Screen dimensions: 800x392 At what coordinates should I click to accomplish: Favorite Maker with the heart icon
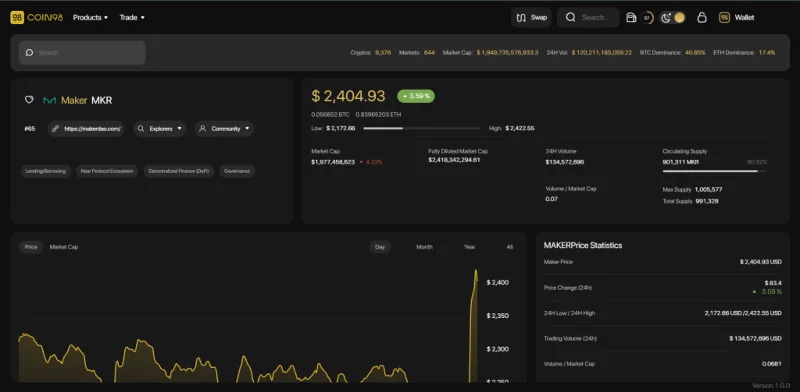point(29,100)
